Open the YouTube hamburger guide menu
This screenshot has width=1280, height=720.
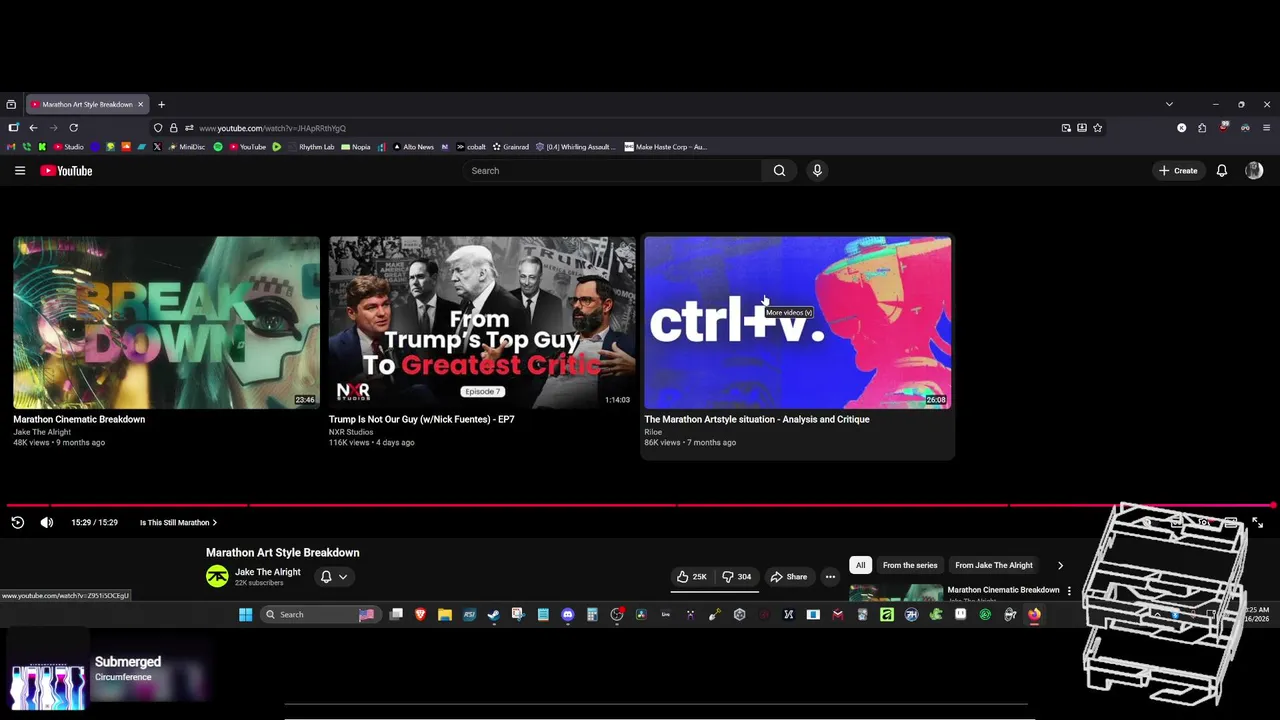[19, 171]
